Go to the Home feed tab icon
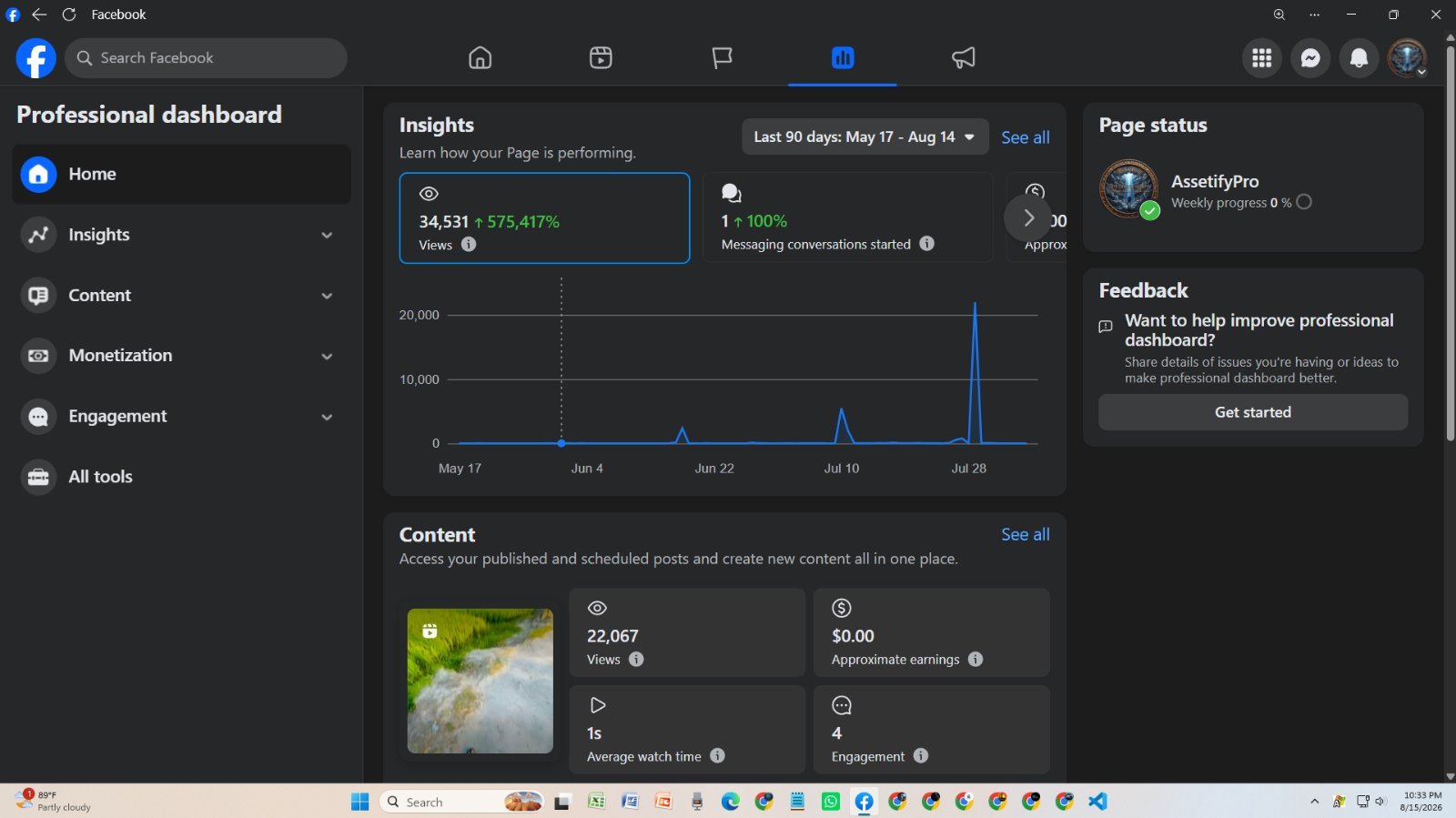The width and height of the screenshot is (1456, 818). point(480,58)
